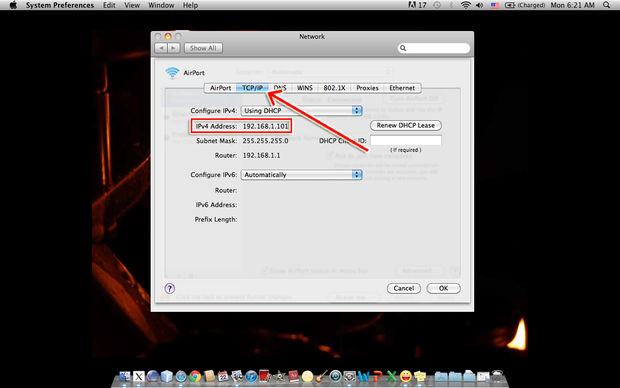Click the Show All button

point(203,48)
